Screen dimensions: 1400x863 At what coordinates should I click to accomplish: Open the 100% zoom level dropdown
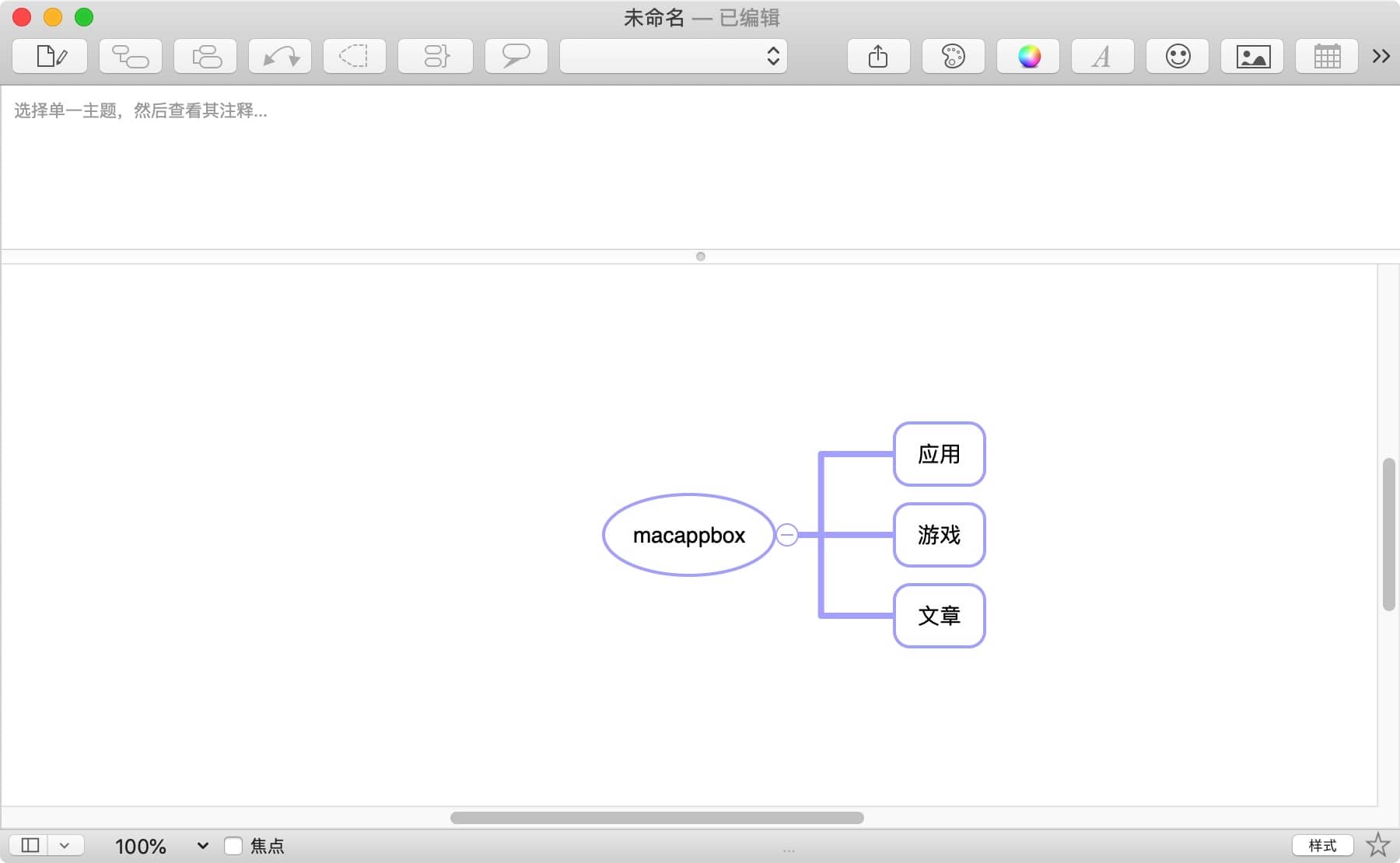(x=161, y=846)
